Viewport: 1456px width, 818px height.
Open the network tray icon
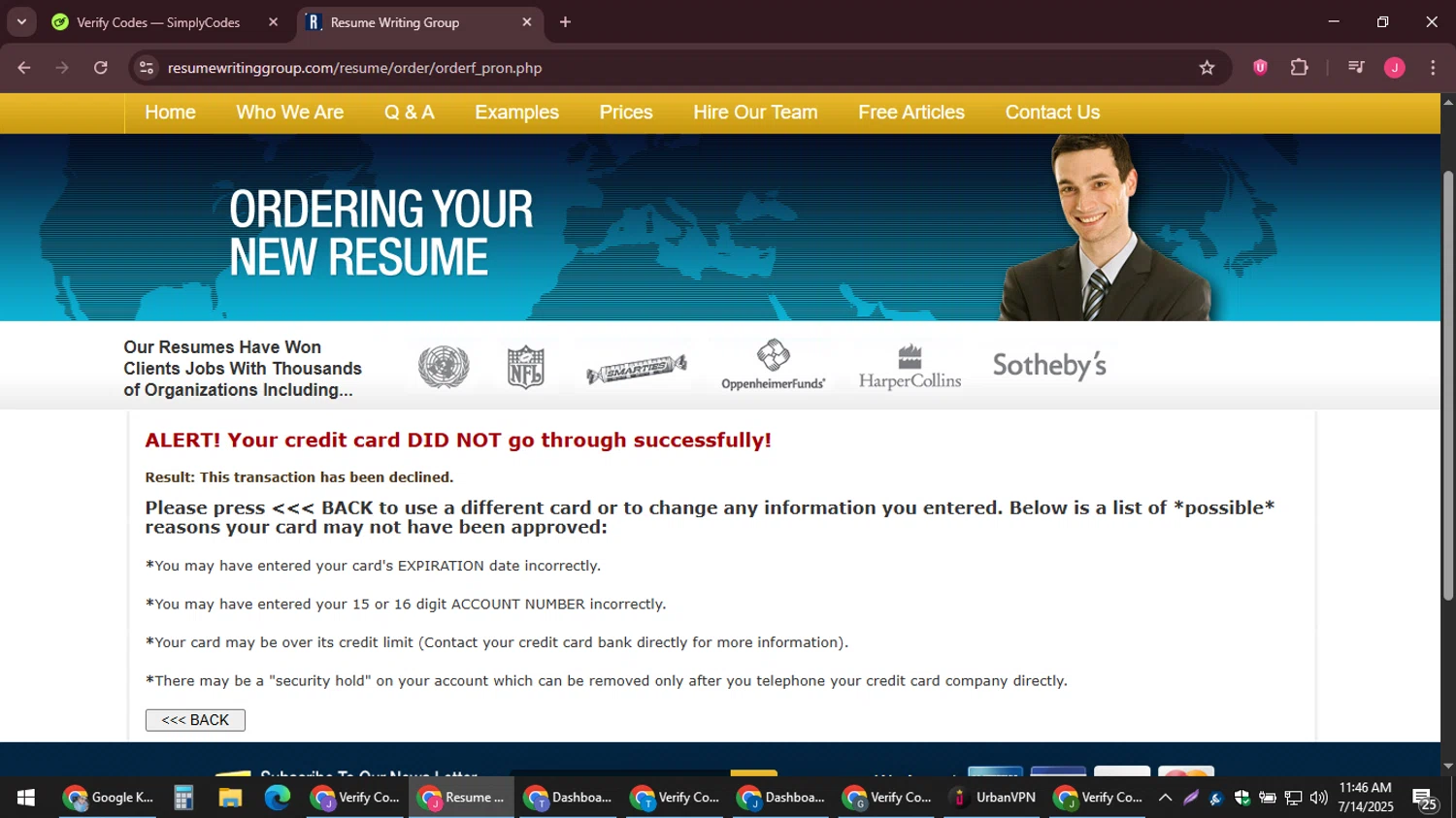point(1293,798)
